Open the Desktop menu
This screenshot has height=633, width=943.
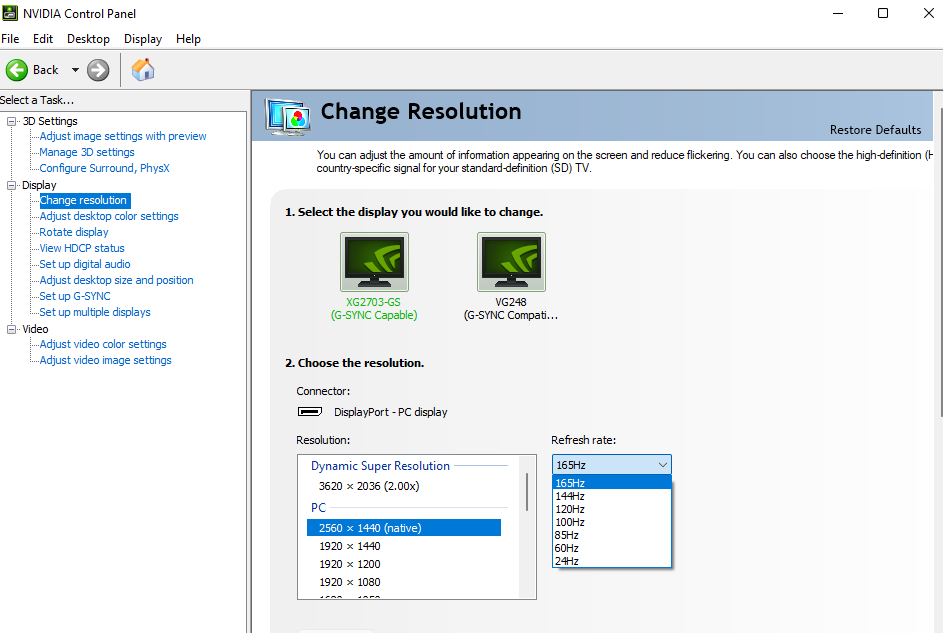[88, 38]
